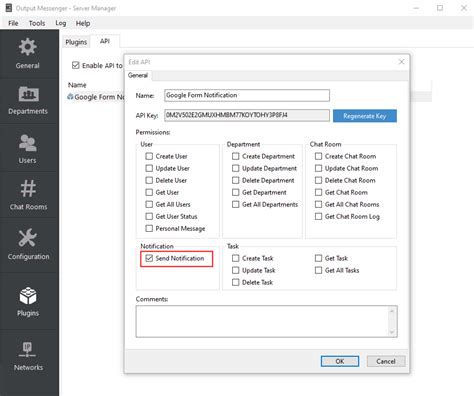
Task: Enable Update Task permission
Action: point(236,270)
